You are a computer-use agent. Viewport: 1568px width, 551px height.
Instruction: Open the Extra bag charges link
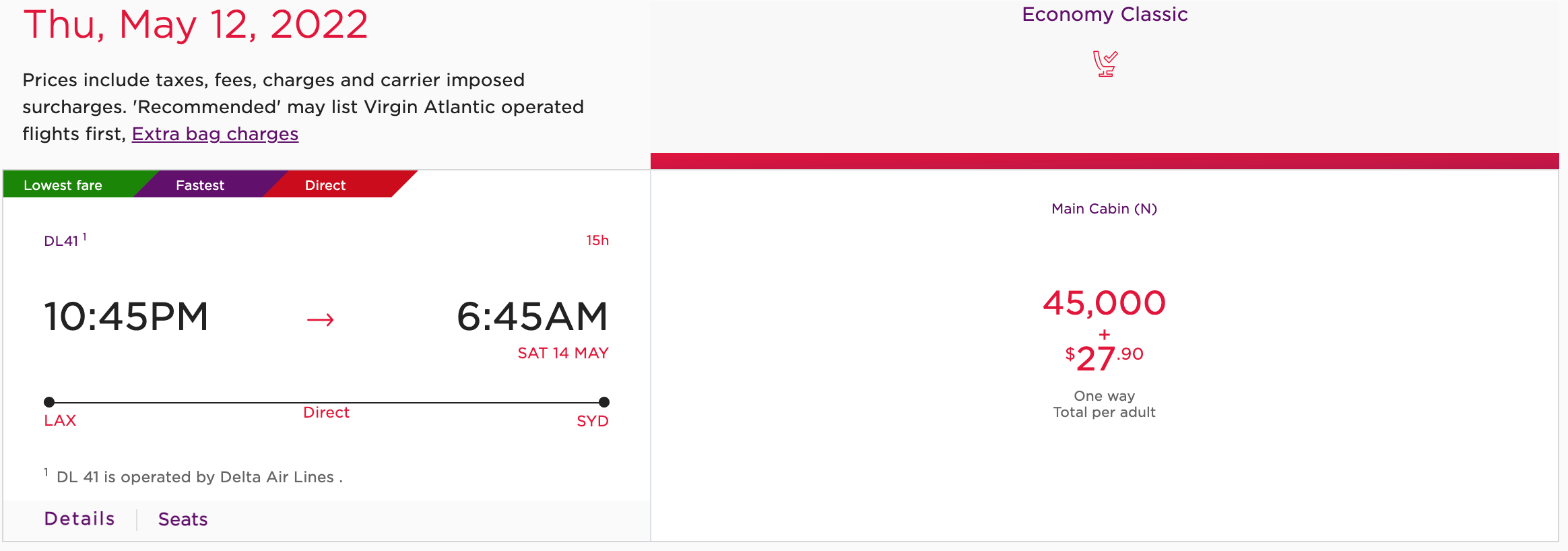click(x=215, y=134)
